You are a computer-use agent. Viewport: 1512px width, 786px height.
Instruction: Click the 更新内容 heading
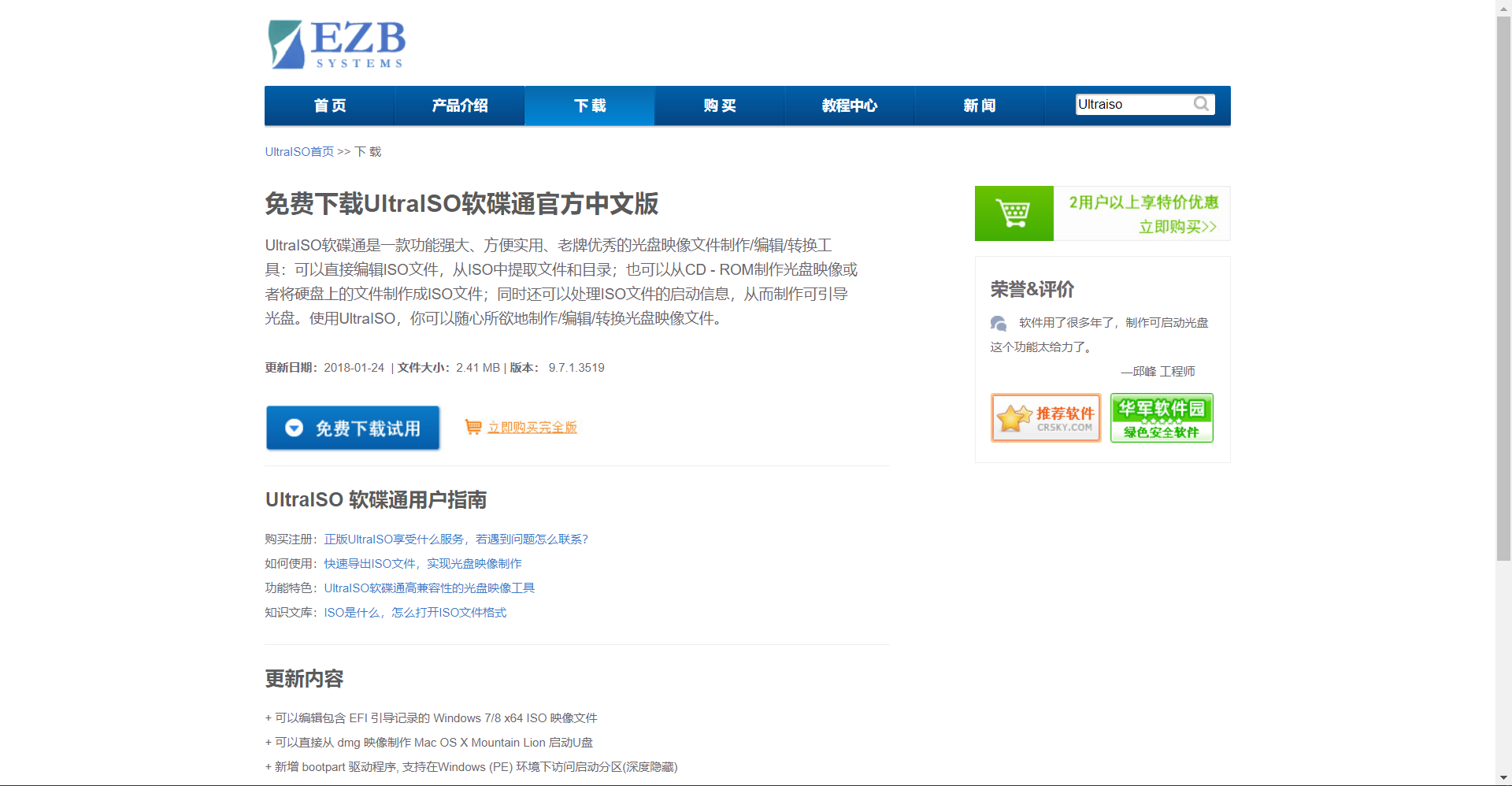(304, 678)
